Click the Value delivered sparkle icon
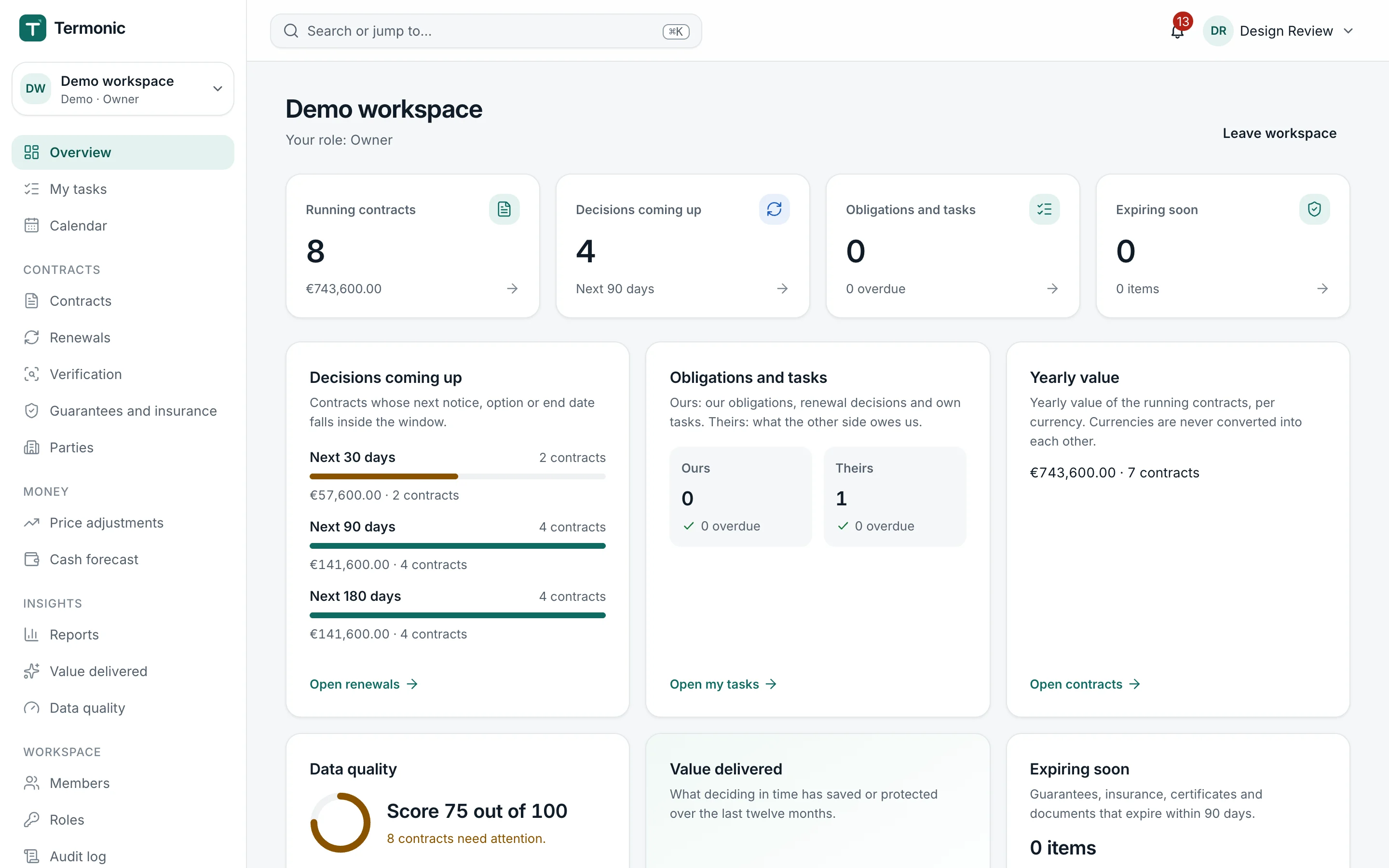Image resolution: width=1389 pixels, height=868 pixels. click(x=31, y=671)
